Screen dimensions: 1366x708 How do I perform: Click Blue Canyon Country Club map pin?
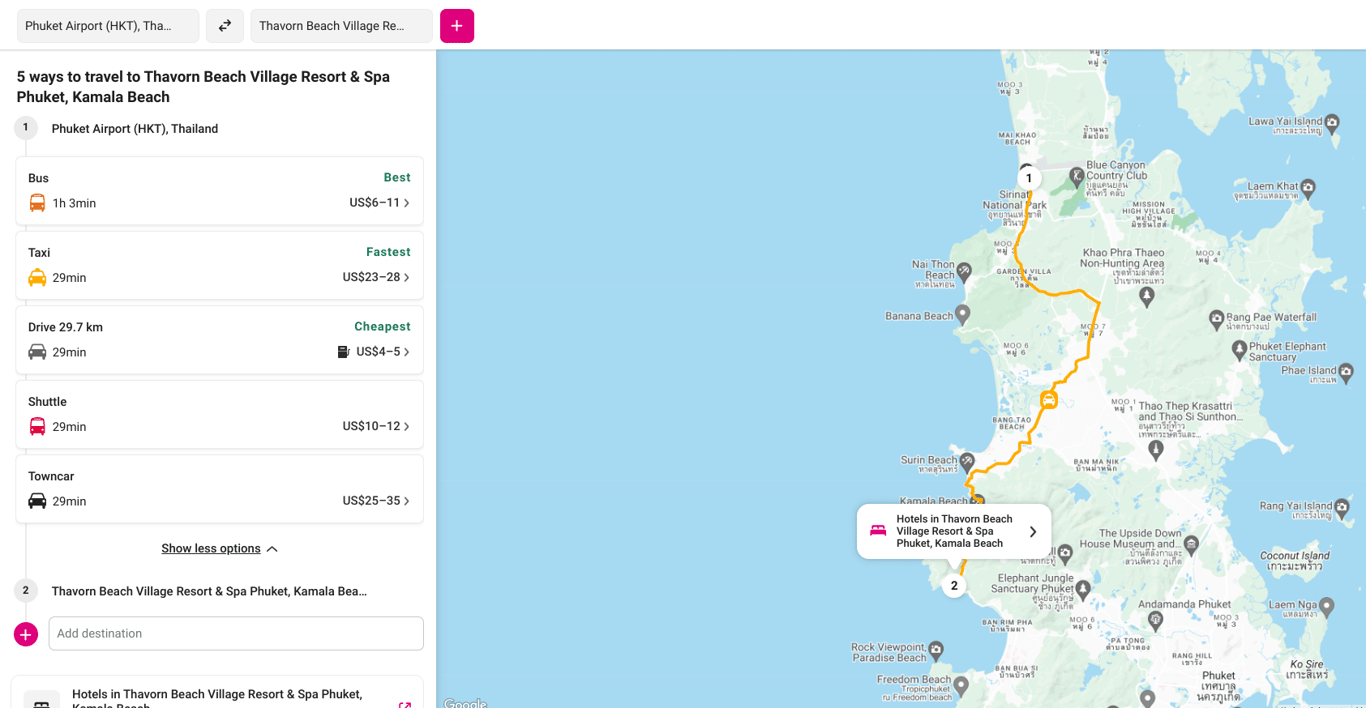(1076, 177)
